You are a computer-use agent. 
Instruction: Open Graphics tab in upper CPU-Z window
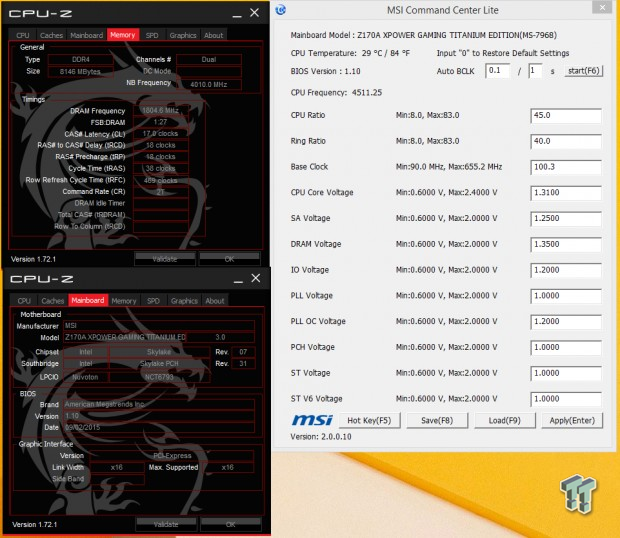183,35
